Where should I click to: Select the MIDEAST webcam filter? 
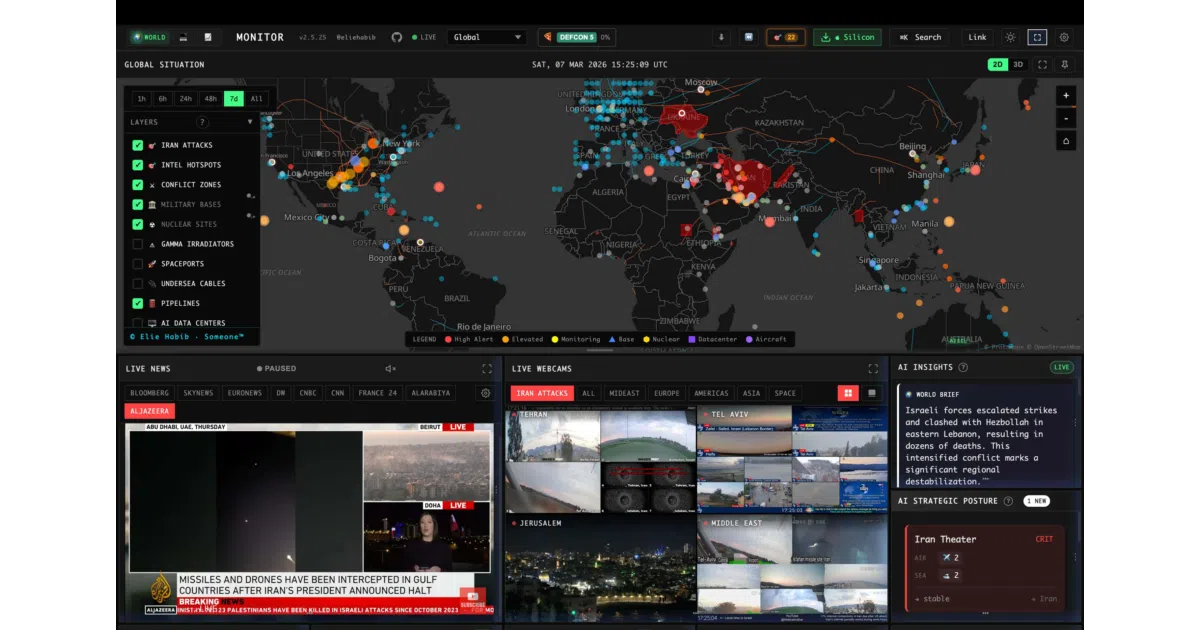624,393
